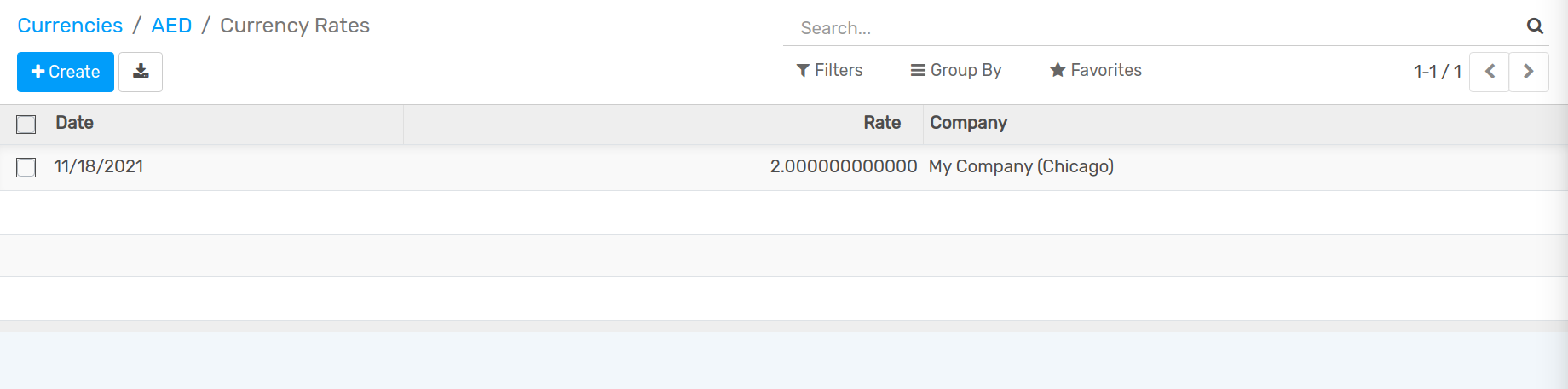This screenshot has width=1568, height=389.
Task: Open the Filters dropdown
Action: click(x=829, y=70)
